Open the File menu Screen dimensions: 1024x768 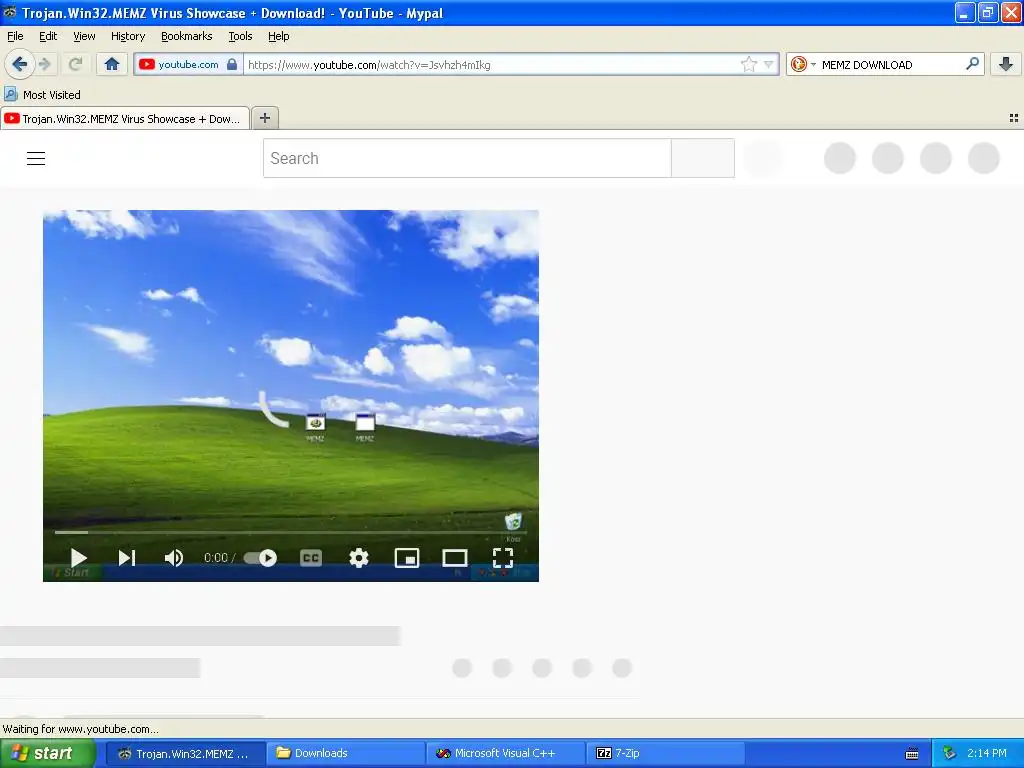pos(15,36)
